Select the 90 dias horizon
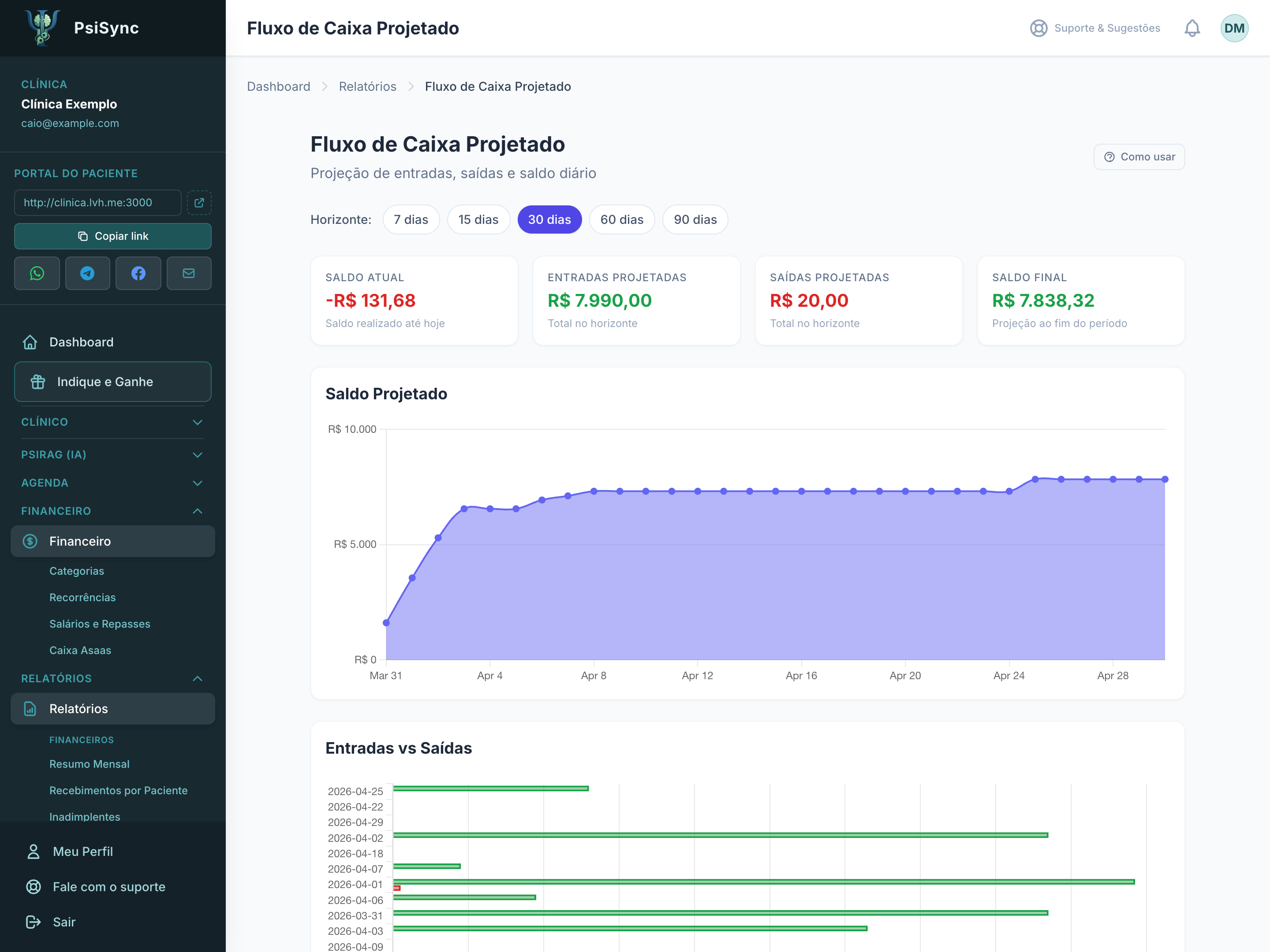The image size is (1270, 952). point(695,220)
